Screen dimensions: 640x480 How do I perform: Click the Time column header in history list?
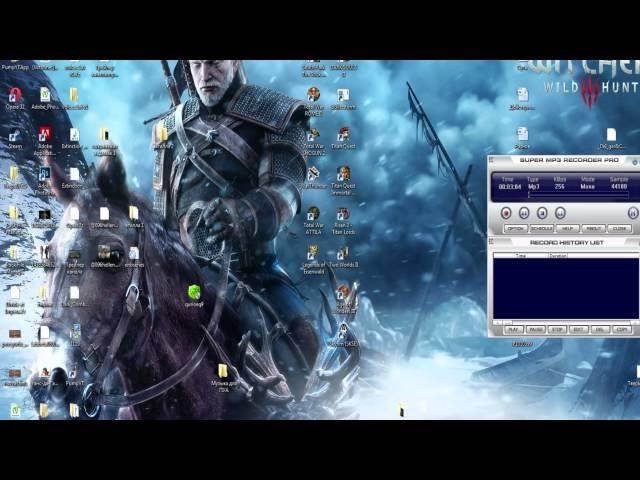click(x=520, y=256)
